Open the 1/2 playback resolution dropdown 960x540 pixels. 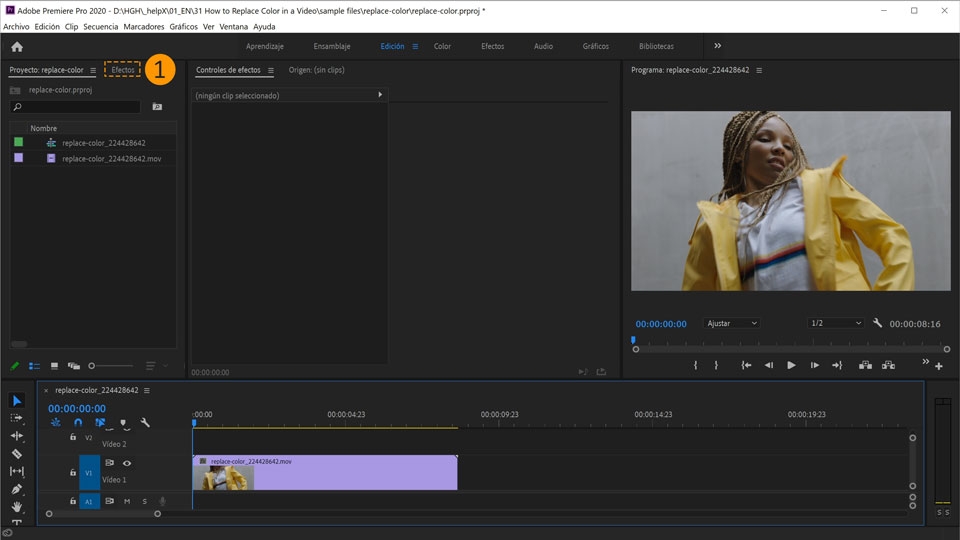pos(835,324)
